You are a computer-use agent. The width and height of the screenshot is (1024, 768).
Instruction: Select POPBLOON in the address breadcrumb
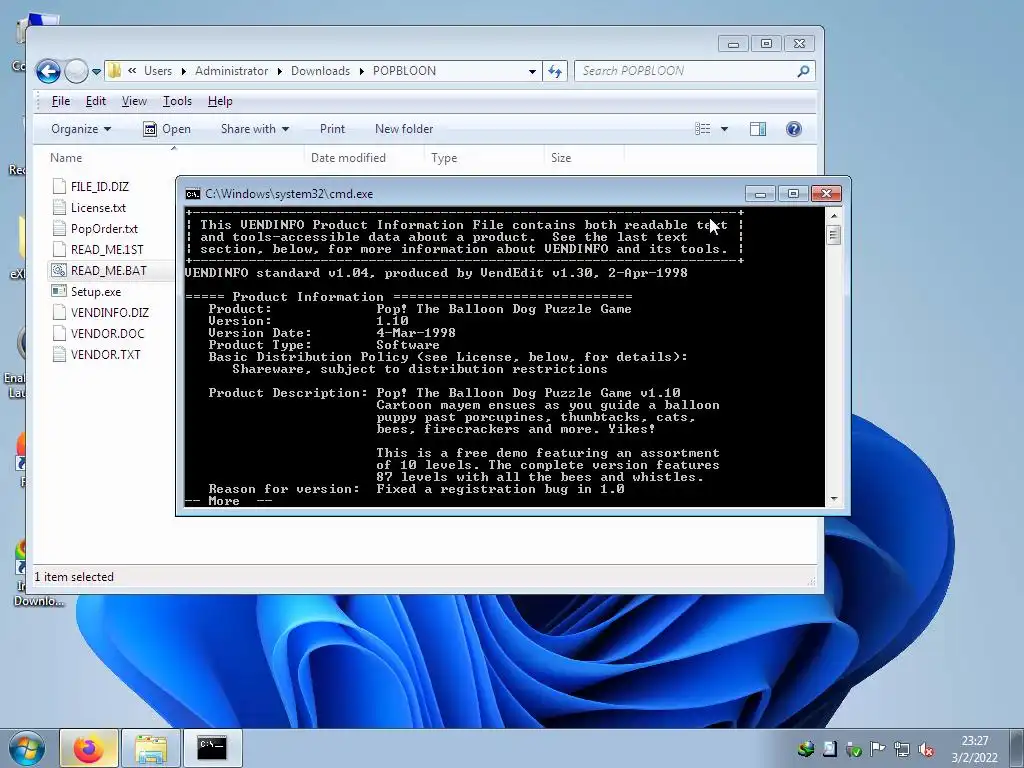pyautogui.click(x=404, y=71)
